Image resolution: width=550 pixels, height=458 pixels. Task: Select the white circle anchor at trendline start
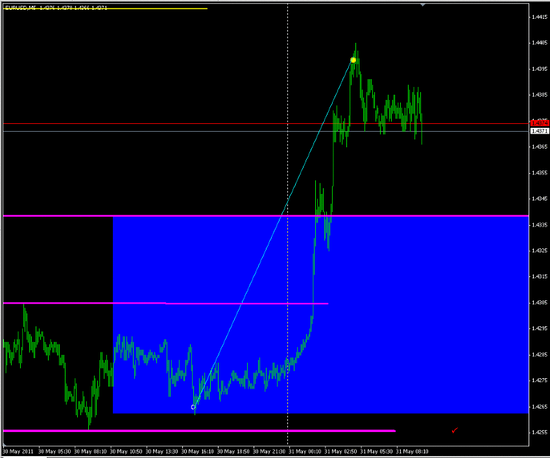[x=193, y=407]
